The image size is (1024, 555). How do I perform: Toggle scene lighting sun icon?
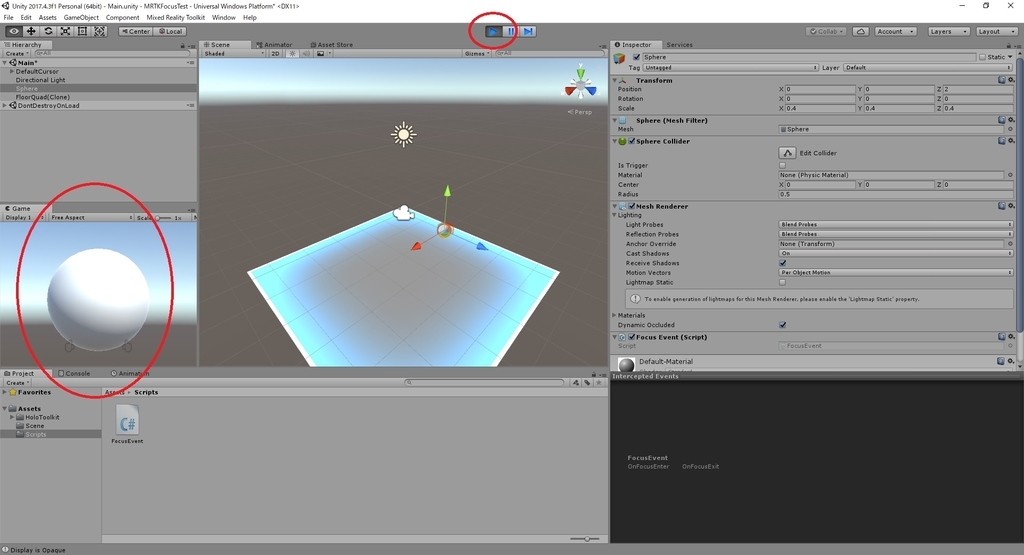[292, 54]
